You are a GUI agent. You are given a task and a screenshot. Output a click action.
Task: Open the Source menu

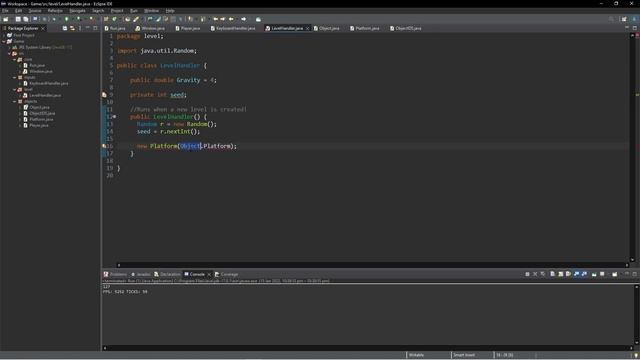35,11
